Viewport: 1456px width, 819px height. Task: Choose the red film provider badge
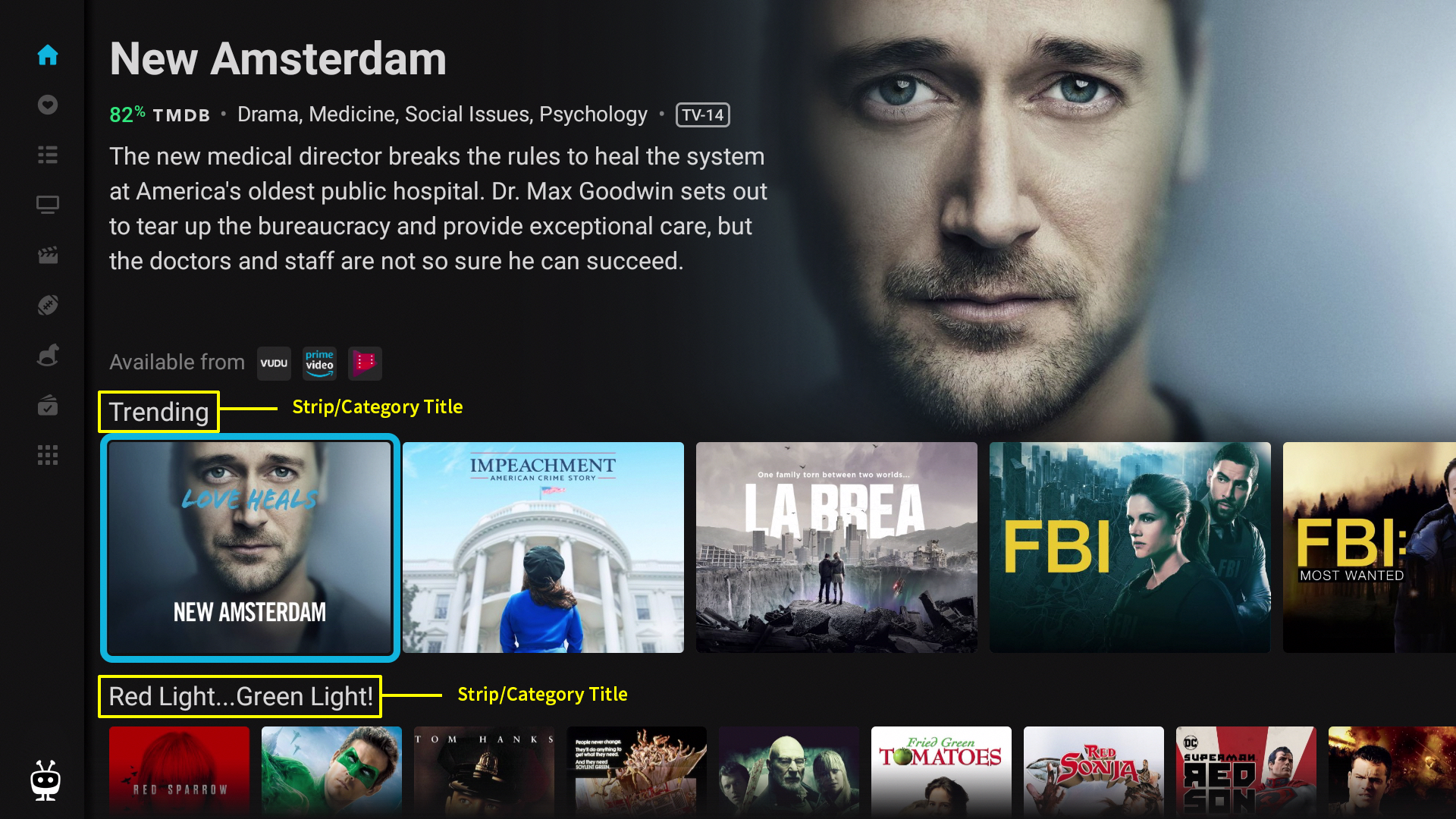tap(365, 363)
